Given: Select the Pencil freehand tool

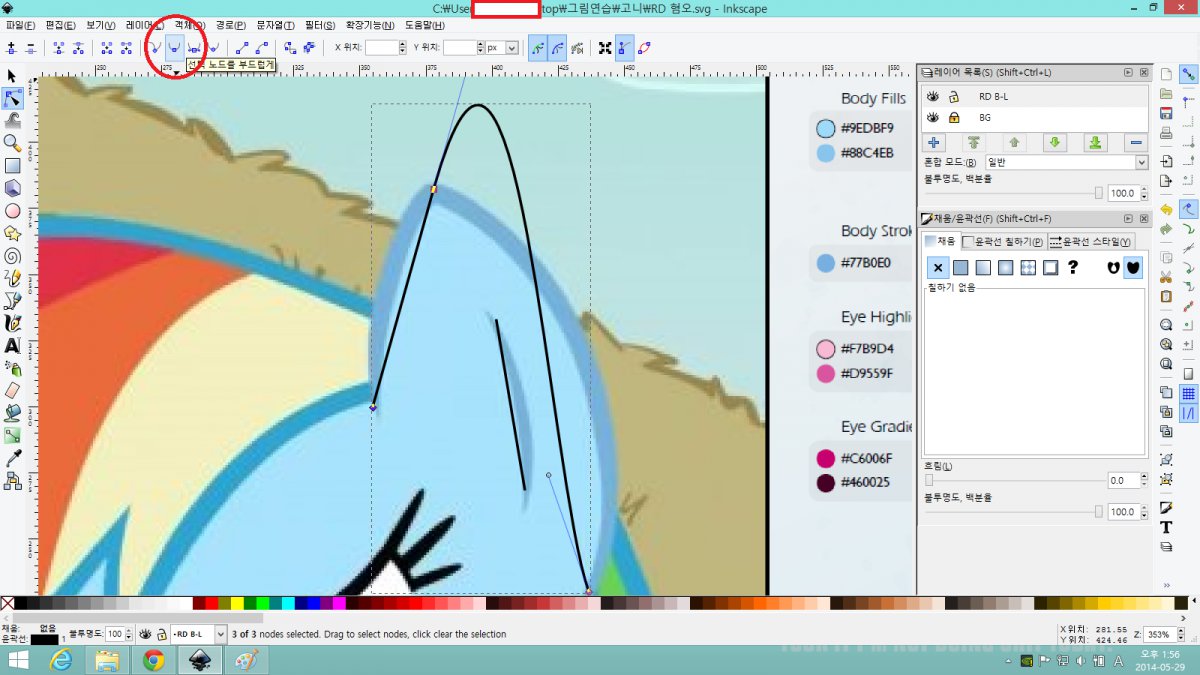Looking at the screenshot, I should [13, 278].
